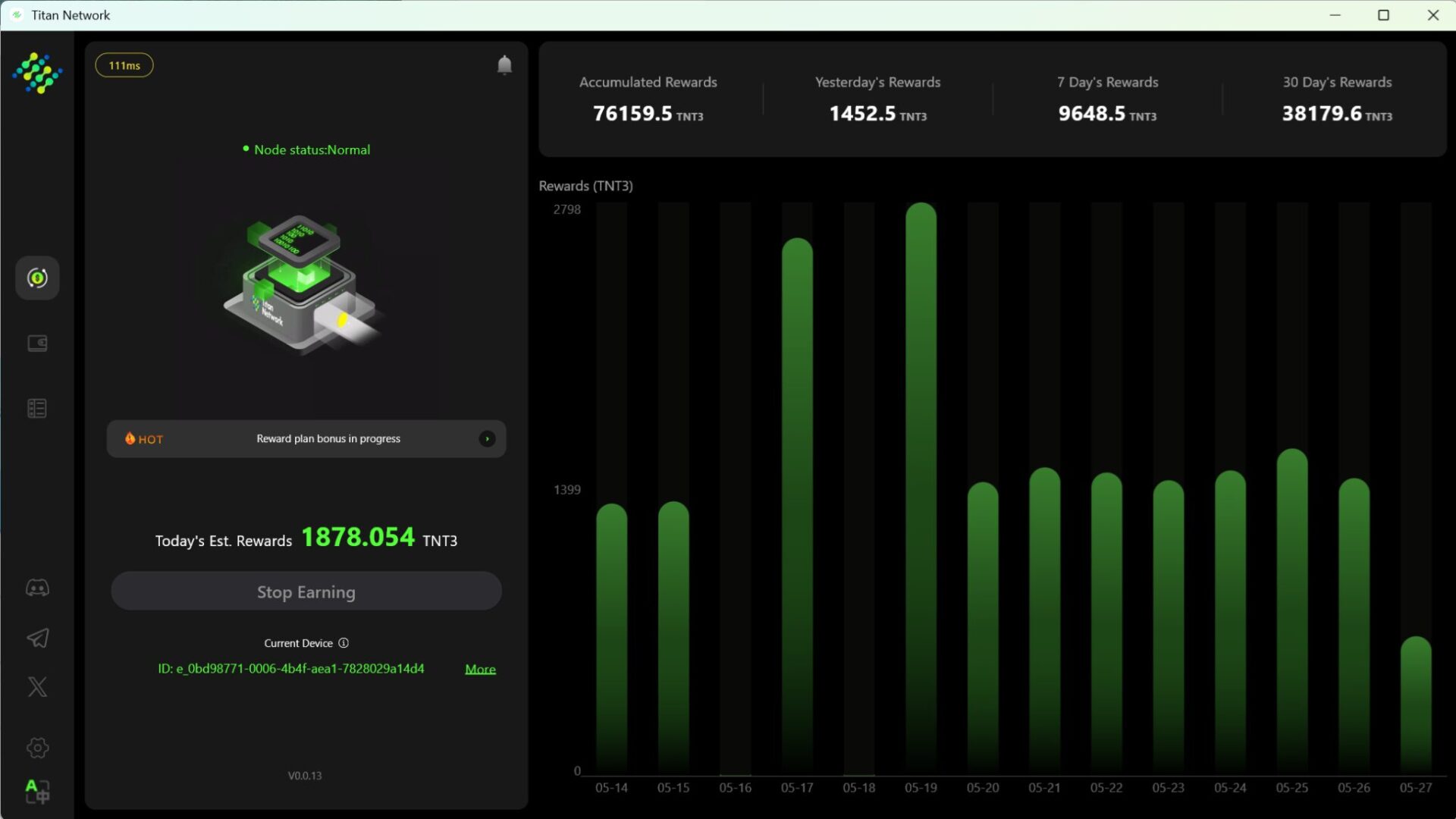Click the Stop Earning button
Image resolution: width=1456 pixels, height=819 pixels.
click(306, 591)
